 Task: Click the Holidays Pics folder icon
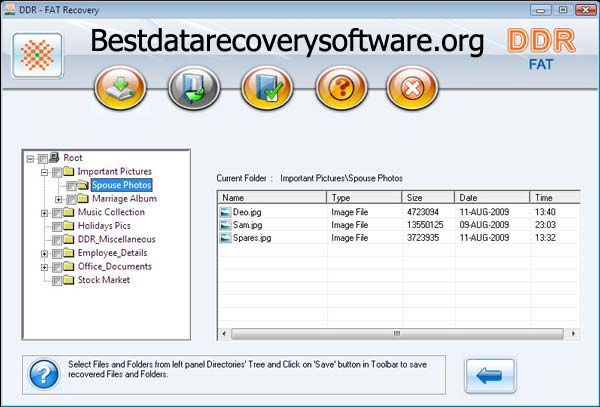(x=68, y=226)
